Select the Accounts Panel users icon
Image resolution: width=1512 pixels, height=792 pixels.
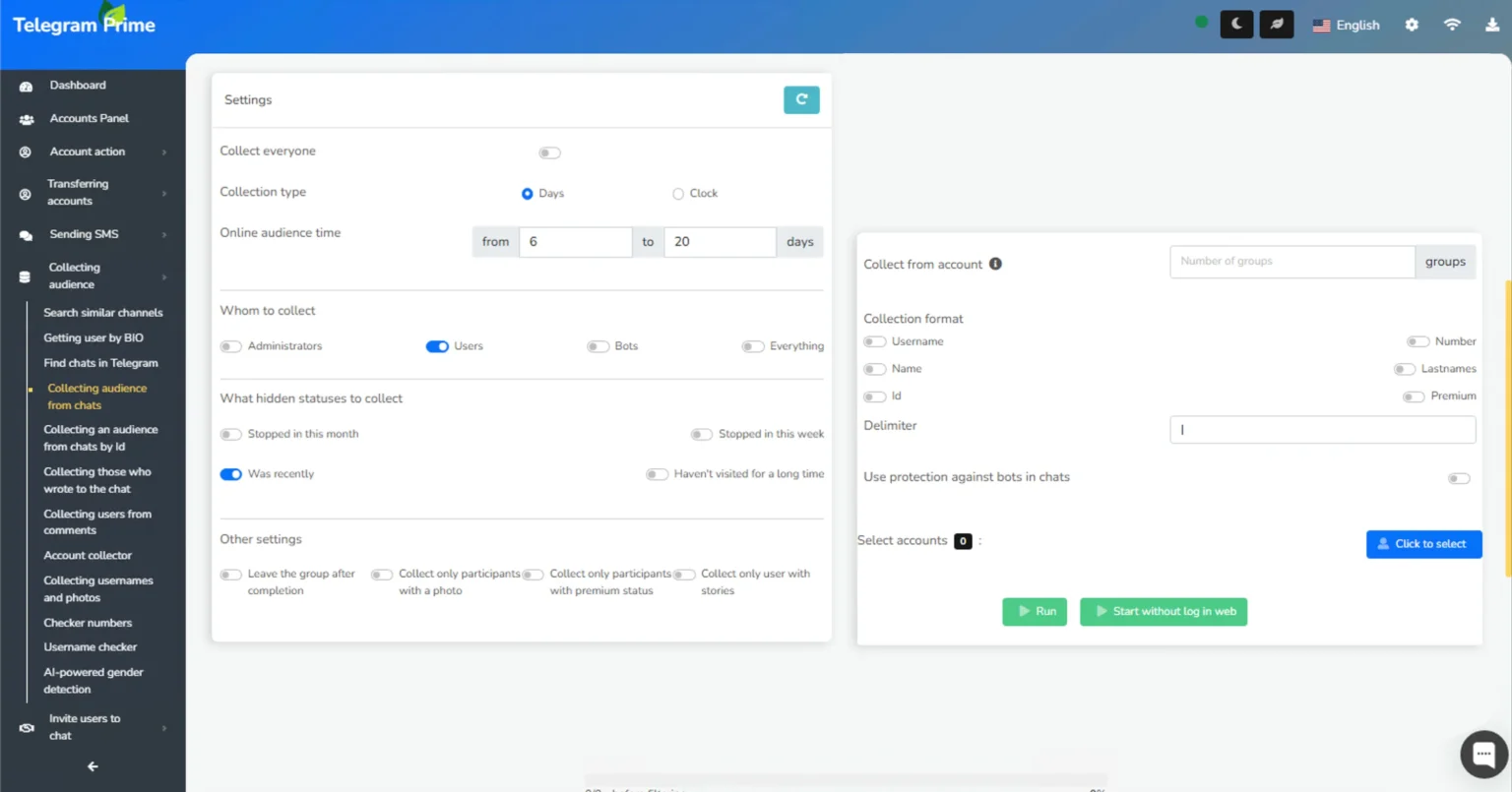(x=25, y=118)
